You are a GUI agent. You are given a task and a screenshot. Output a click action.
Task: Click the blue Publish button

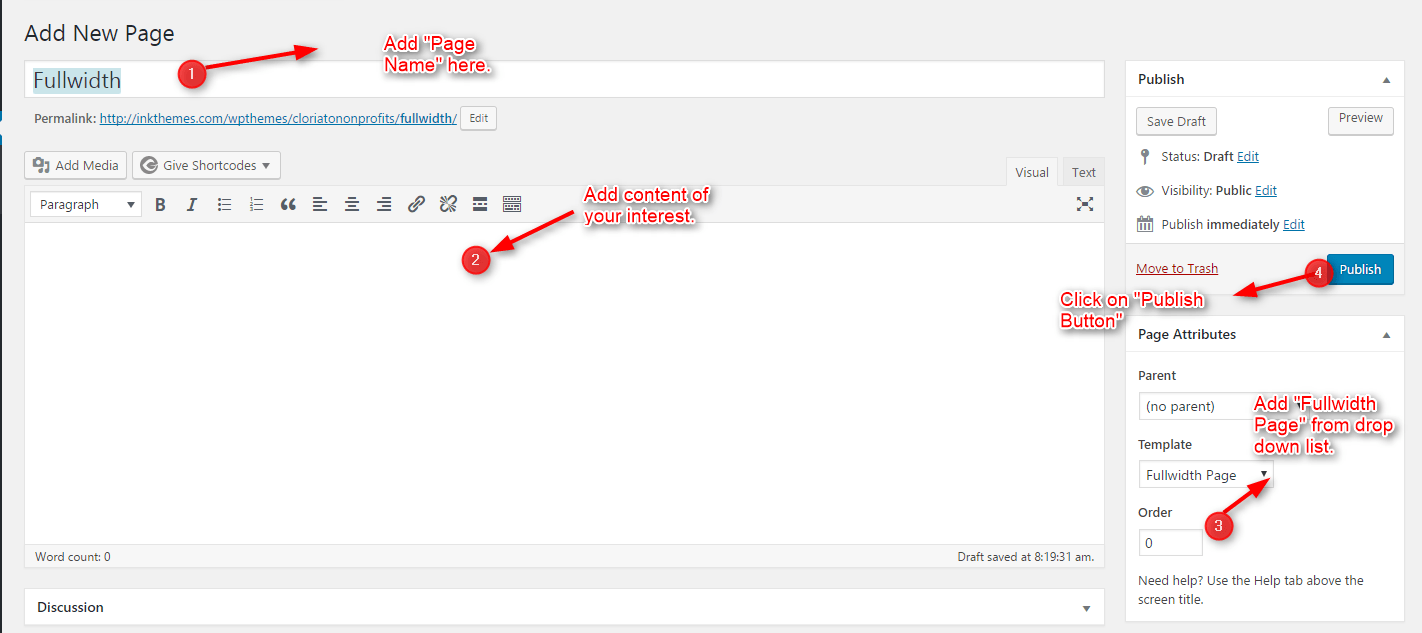click(x=1360, y=269)
